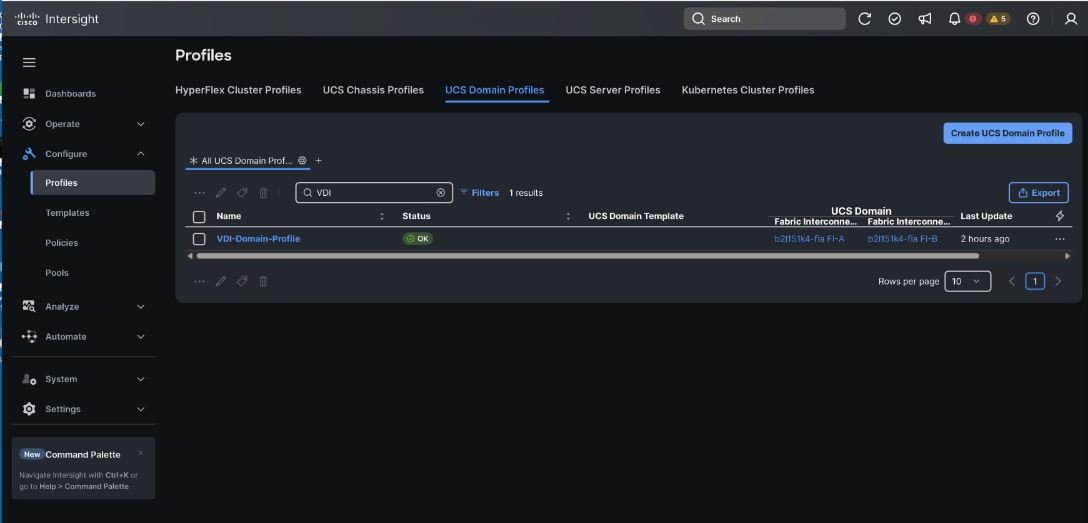Open the requests checkmark icon in header
Screen dimensions: 1088x523
pos(895,19)
